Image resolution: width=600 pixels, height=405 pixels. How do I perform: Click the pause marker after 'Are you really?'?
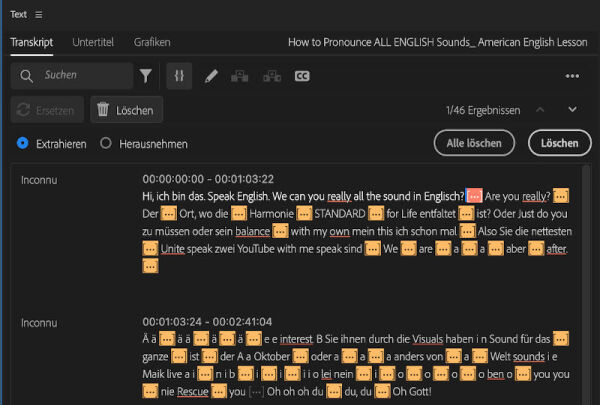[x=561, y=196]
